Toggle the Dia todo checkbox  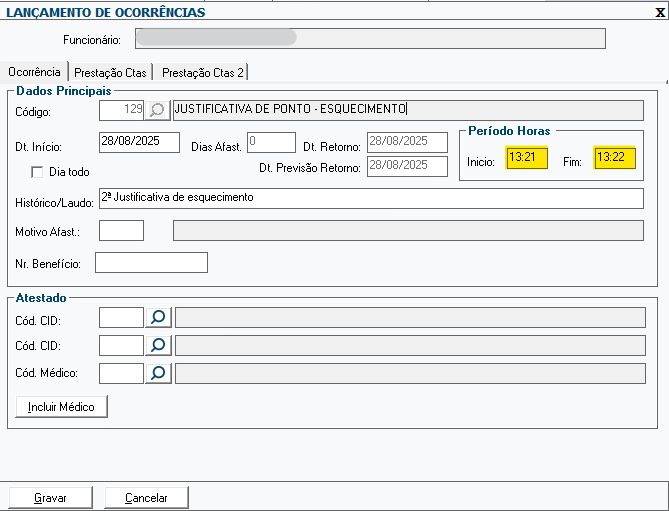point(38,172)
